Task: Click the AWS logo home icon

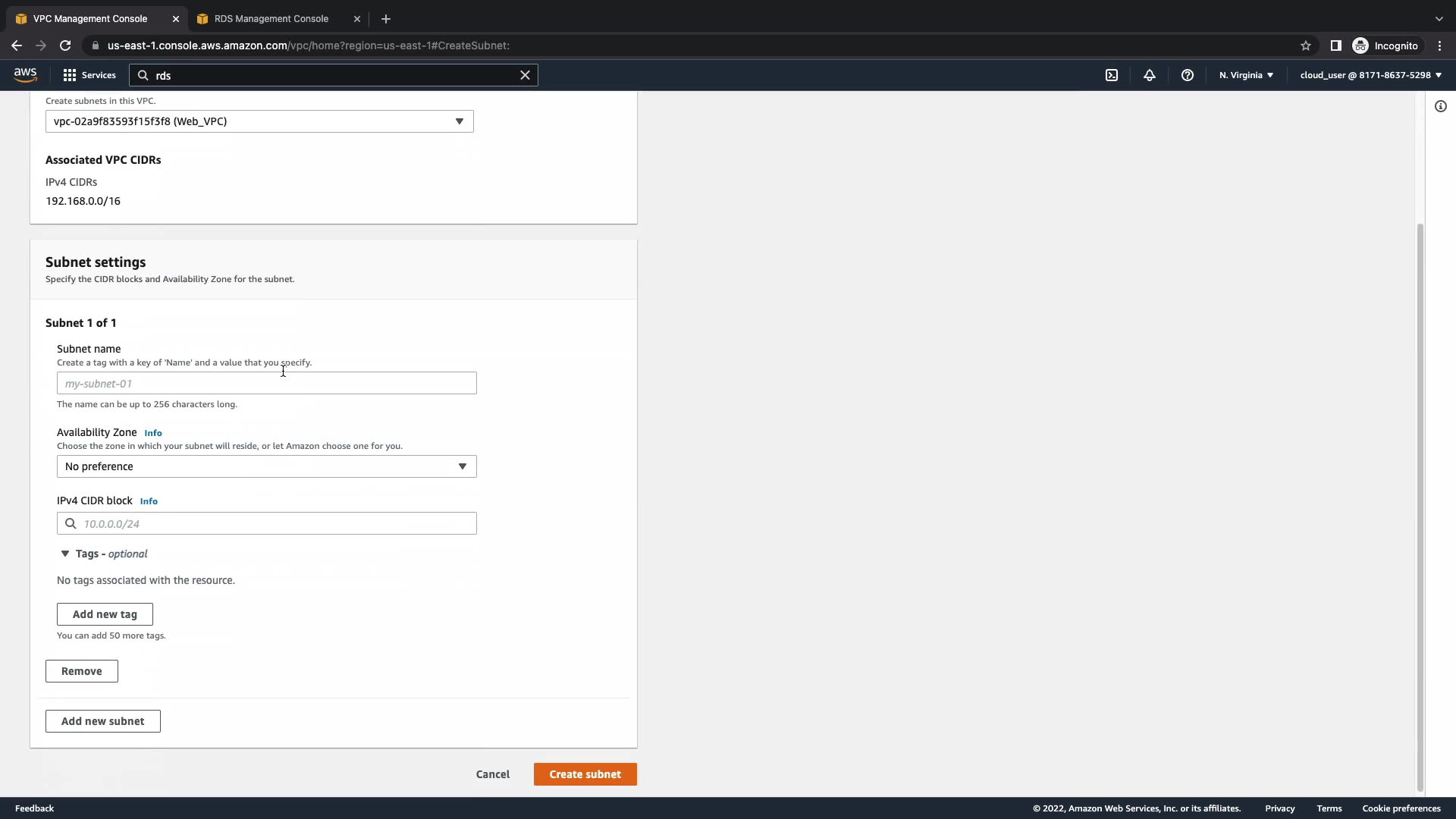Action: coord(25,74)
